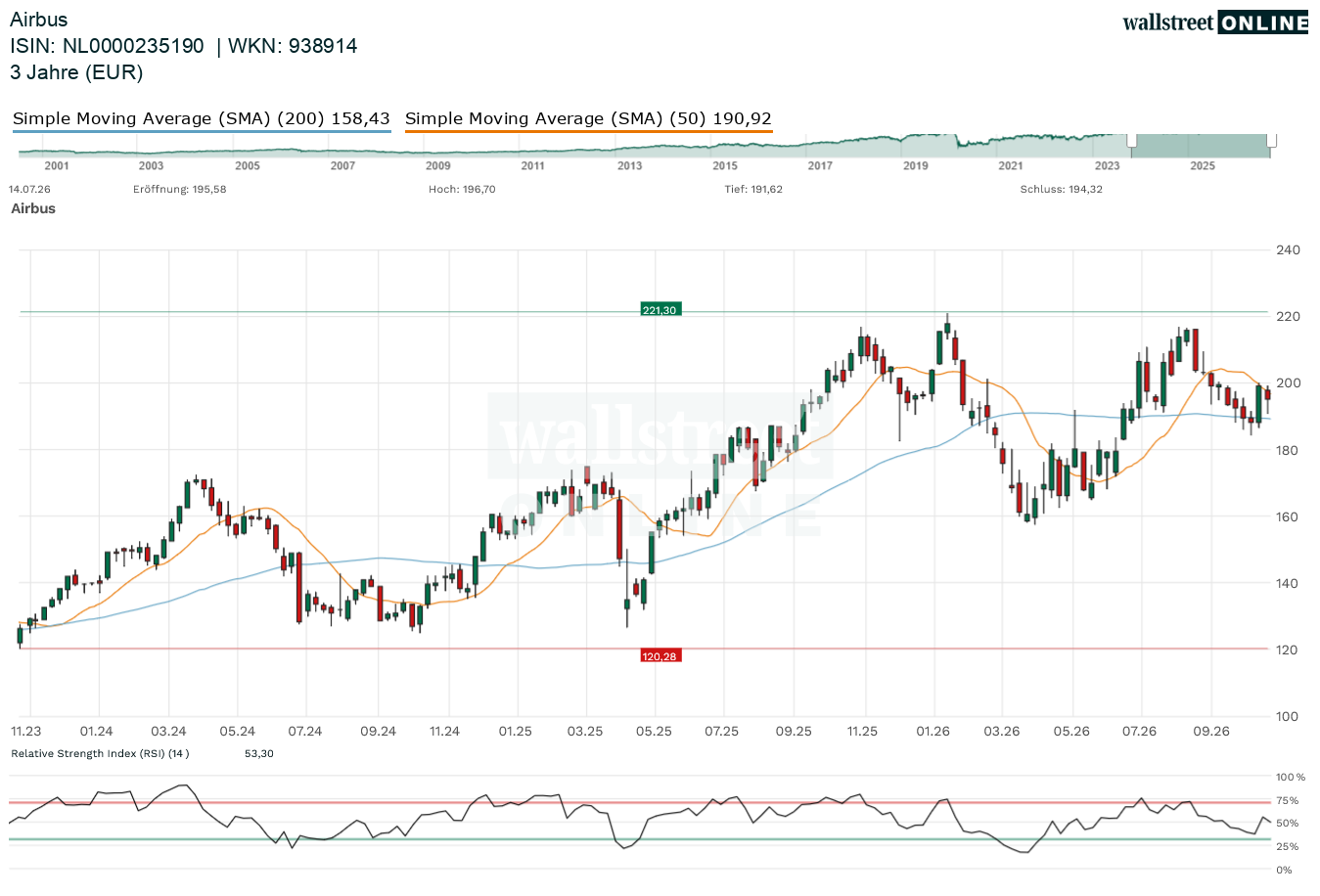The width and height of the screenshot is (1320, 896).
Task: Click the 3 Jahre (EUR) period label
Action: point(76,72)
